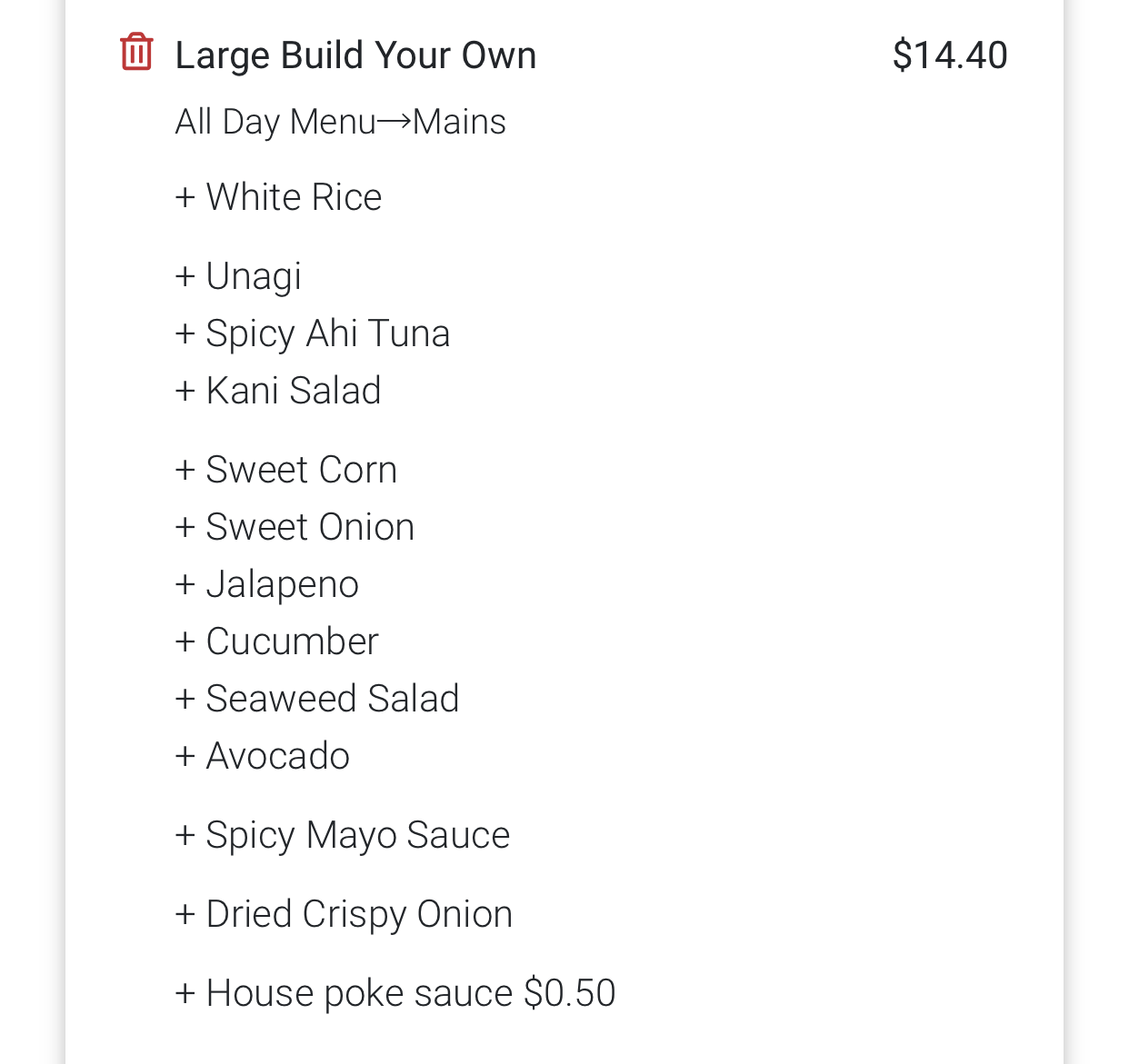The height and width of the screenshot is (1064, 1129).
Task: Select the Cucumber topping line
Action: point(276,641)
